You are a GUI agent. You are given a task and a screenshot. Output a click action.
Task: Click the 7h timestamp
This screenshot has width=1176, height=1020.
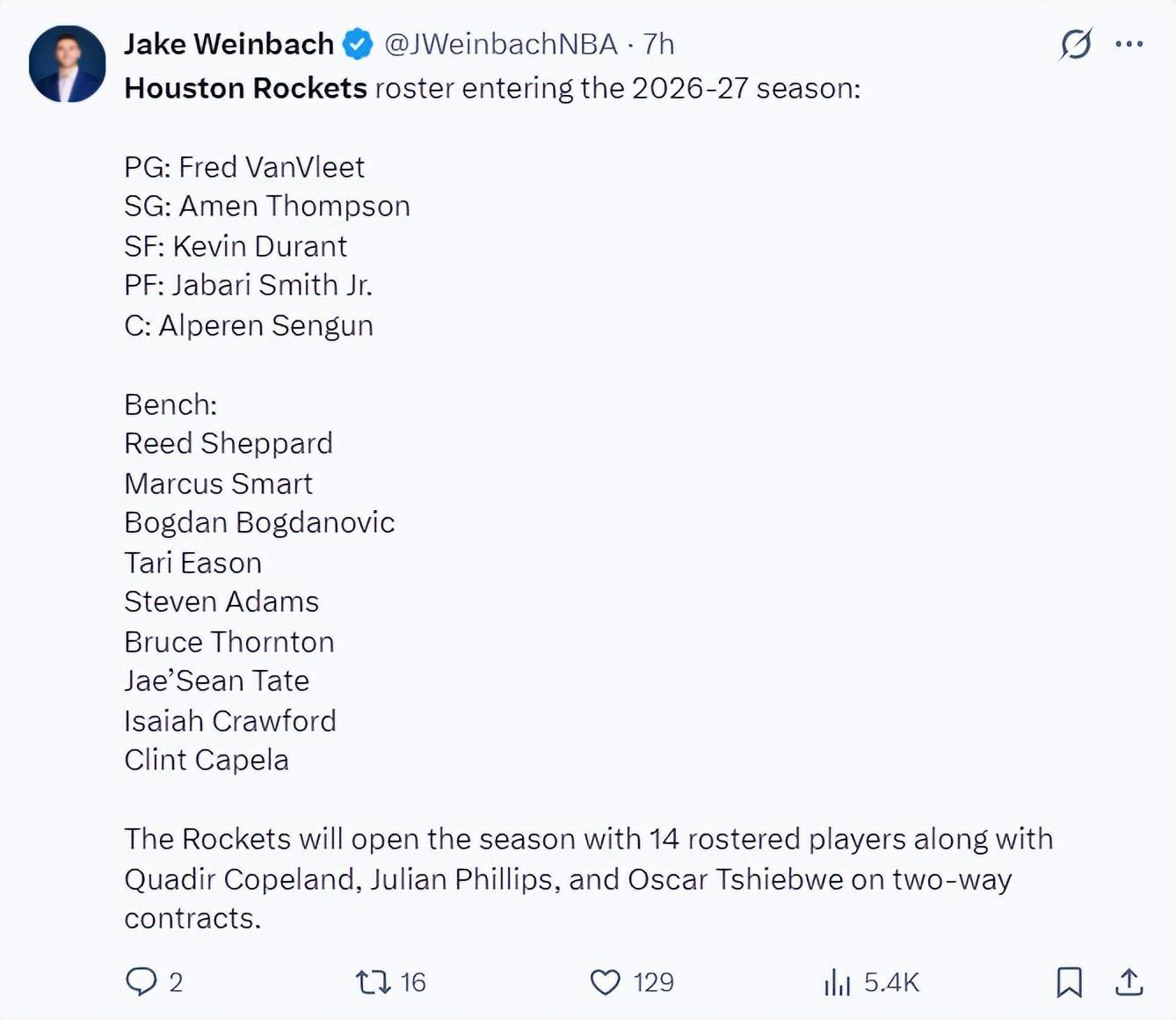coord(658,44)
